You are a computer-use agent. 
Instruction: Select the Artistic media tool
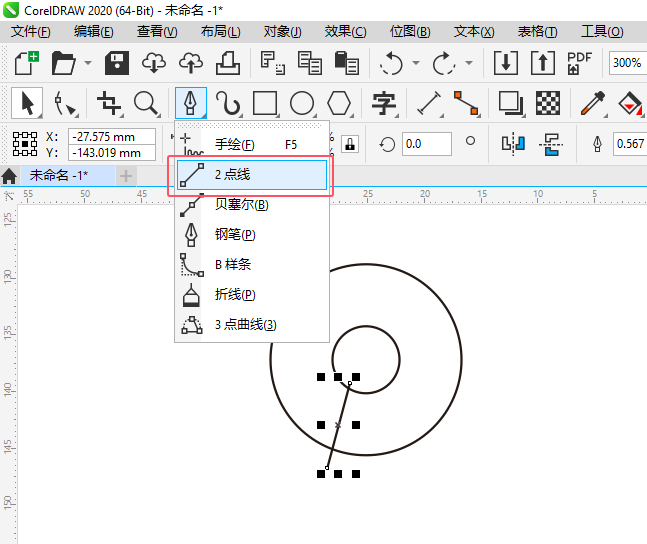point(228,103)
